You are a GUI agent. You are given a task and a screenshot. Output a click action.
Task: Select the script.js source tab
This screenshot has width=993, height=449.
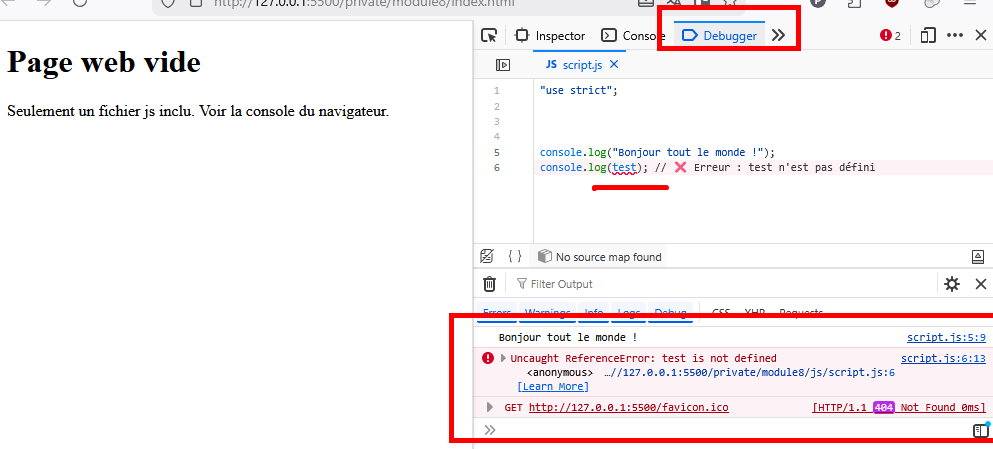click(574, 65)
